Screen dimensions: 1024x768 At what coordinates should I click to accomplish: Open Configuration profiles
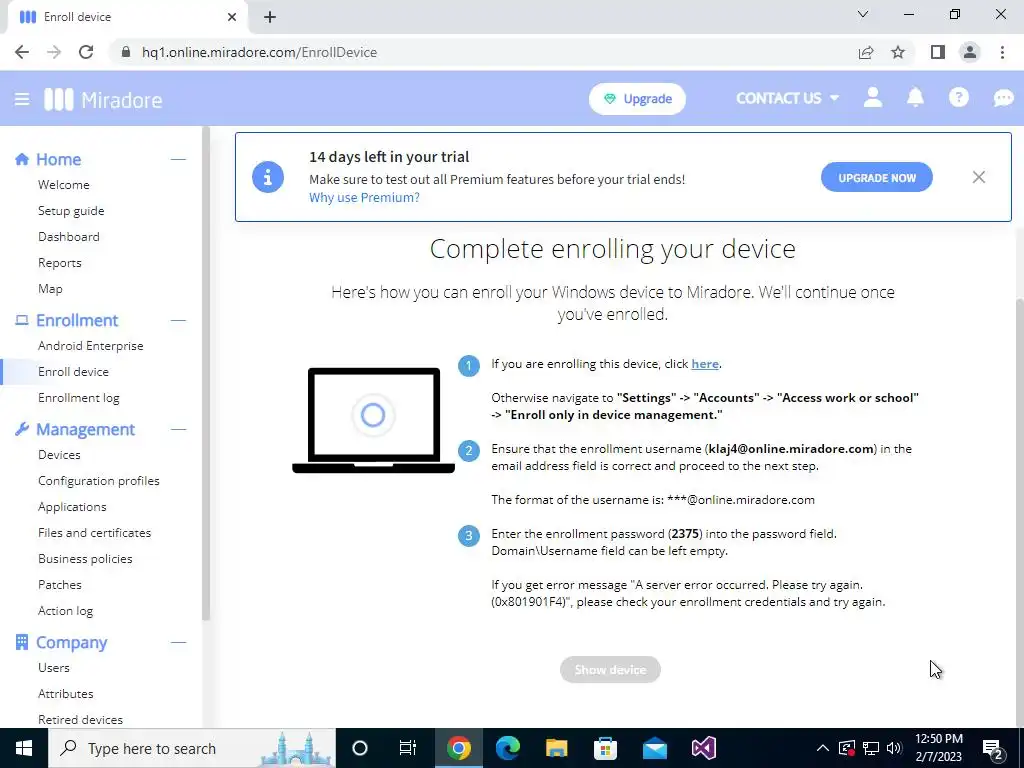tap(99, 481)
